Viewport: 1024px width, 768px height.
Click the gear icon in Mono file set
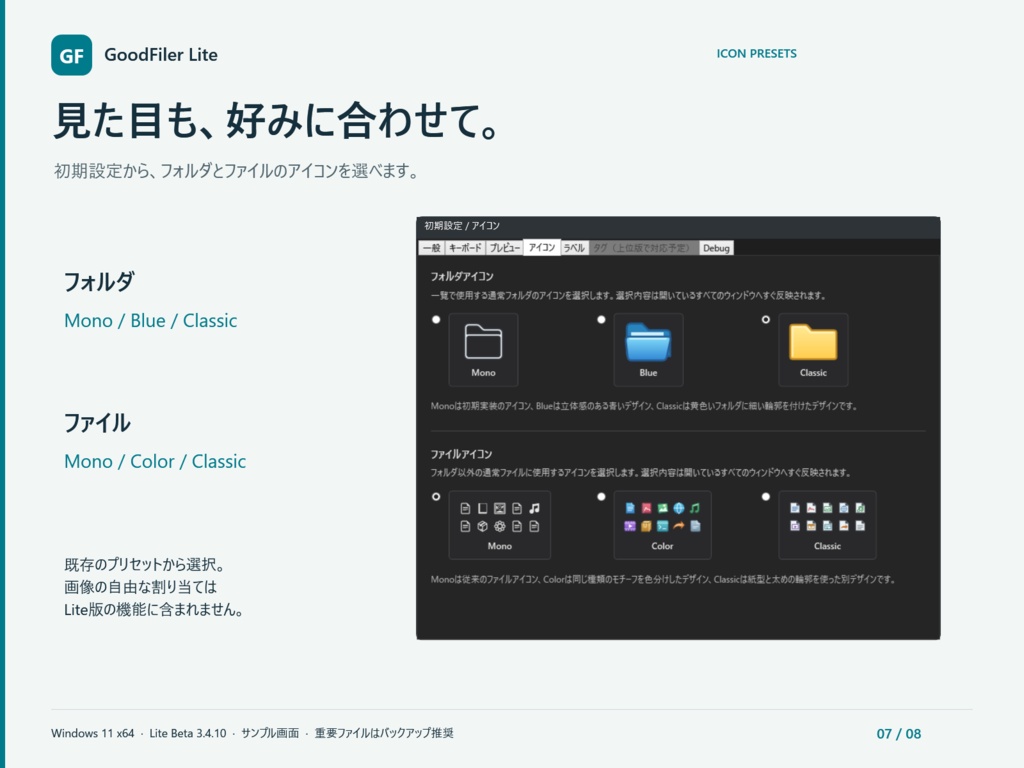point(500,526)
